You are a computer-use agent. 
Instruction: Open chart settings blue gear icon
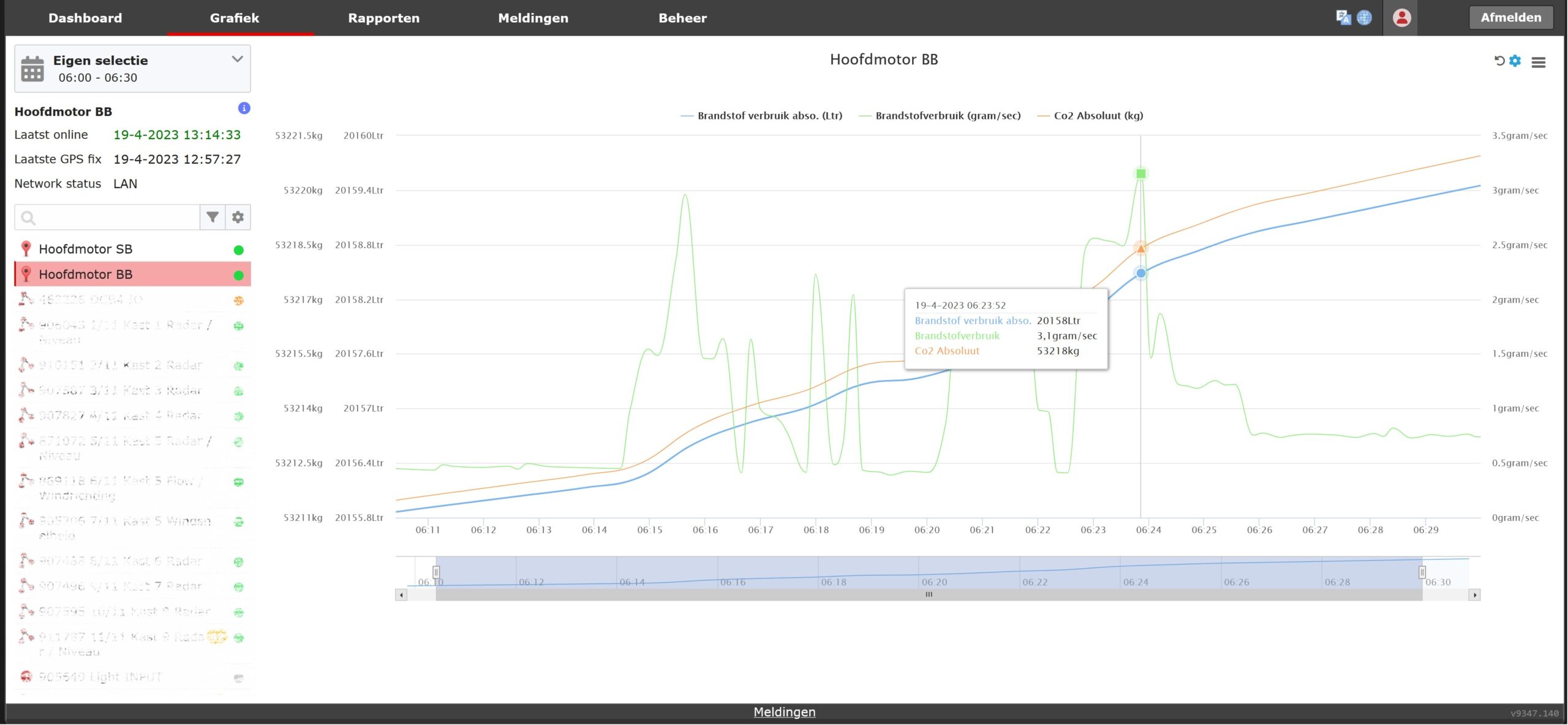(x=1515, y=61)
